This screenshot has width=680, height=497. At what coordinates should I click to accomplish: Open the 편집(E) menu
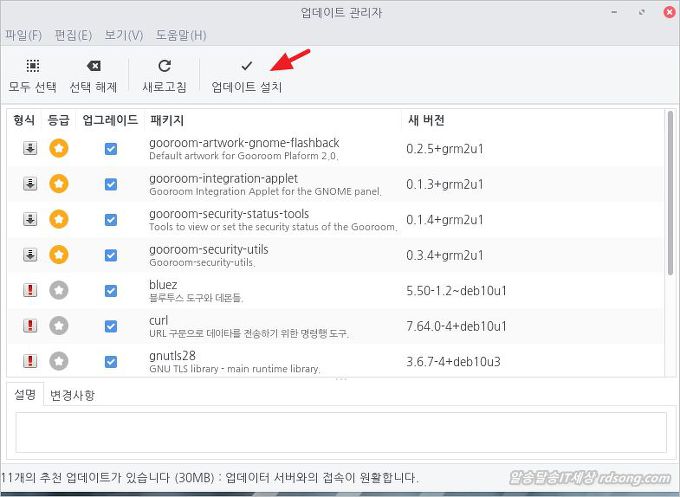tap(72, 35)
